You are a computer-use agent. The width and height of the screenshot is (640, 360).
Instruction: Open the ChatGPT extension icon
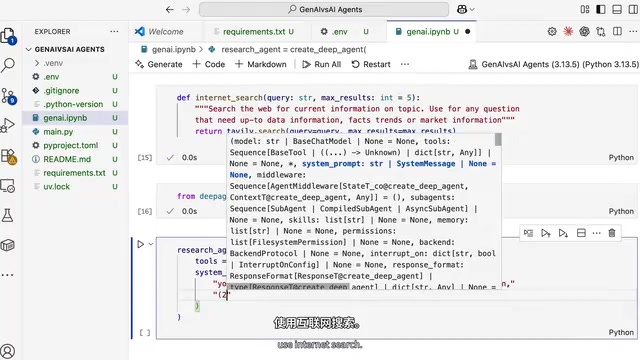click(x=584, y=31)
